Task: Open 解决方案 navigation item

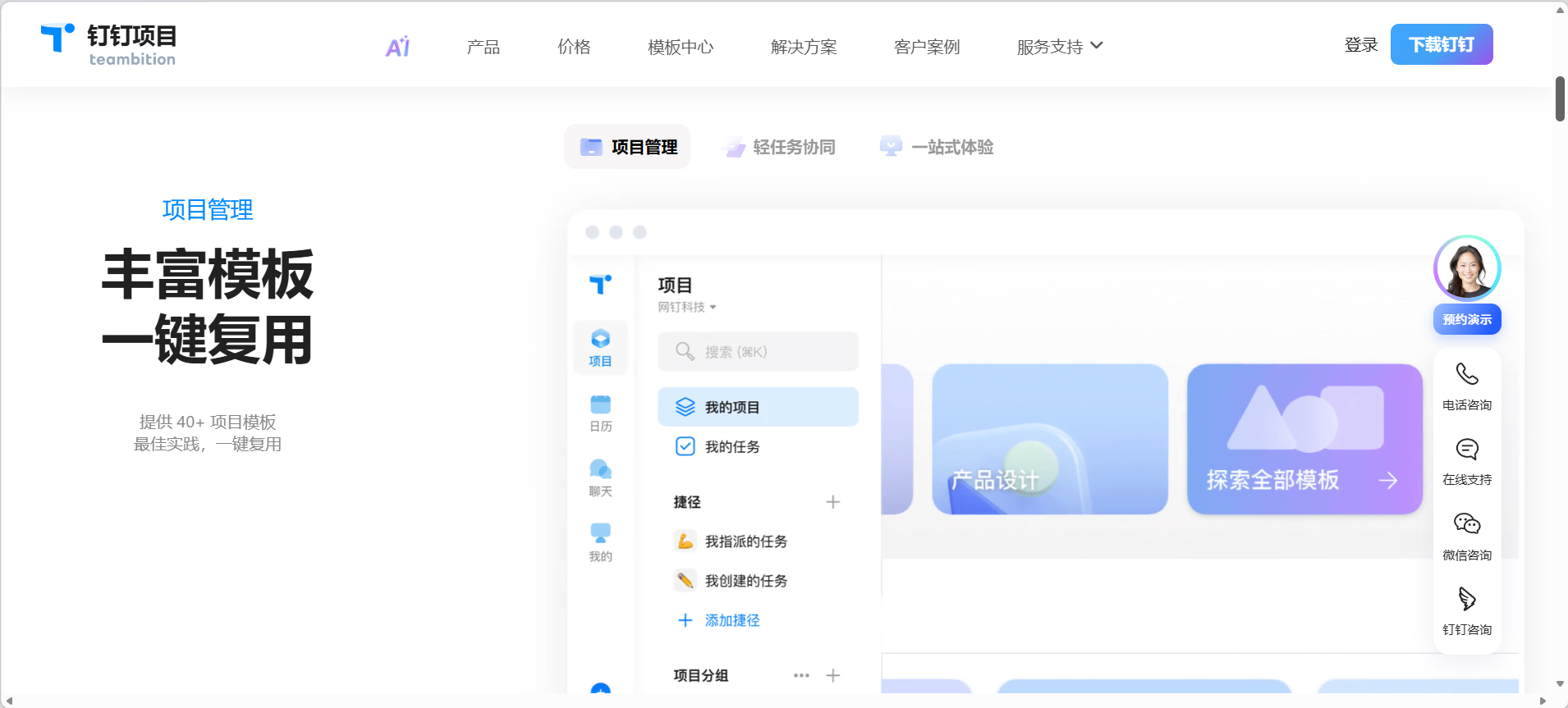Action: [804, 47]
